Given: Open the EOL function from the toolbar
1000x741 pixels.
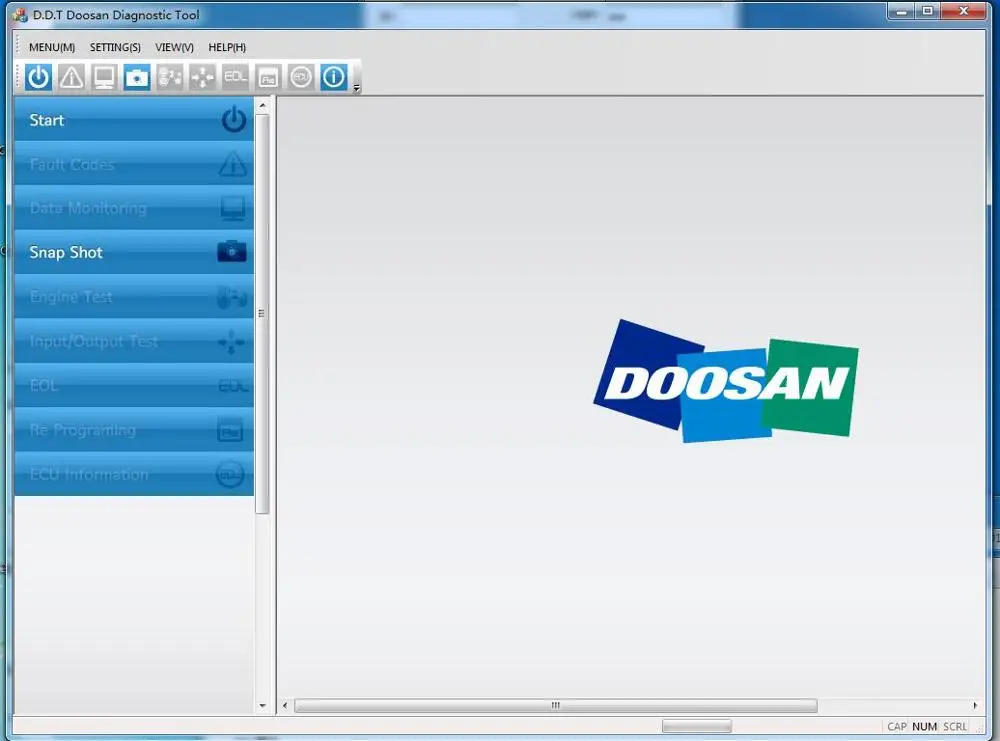Looking at the screenshot, I should [234, 76].
